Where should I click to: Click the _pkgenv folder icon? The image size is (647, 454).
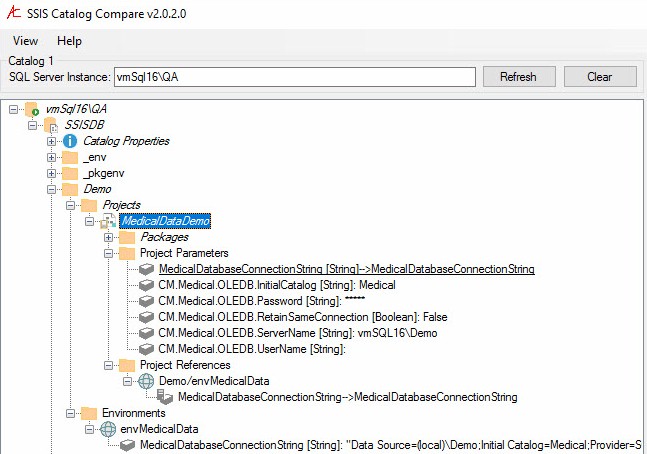[x=70, y=173]
